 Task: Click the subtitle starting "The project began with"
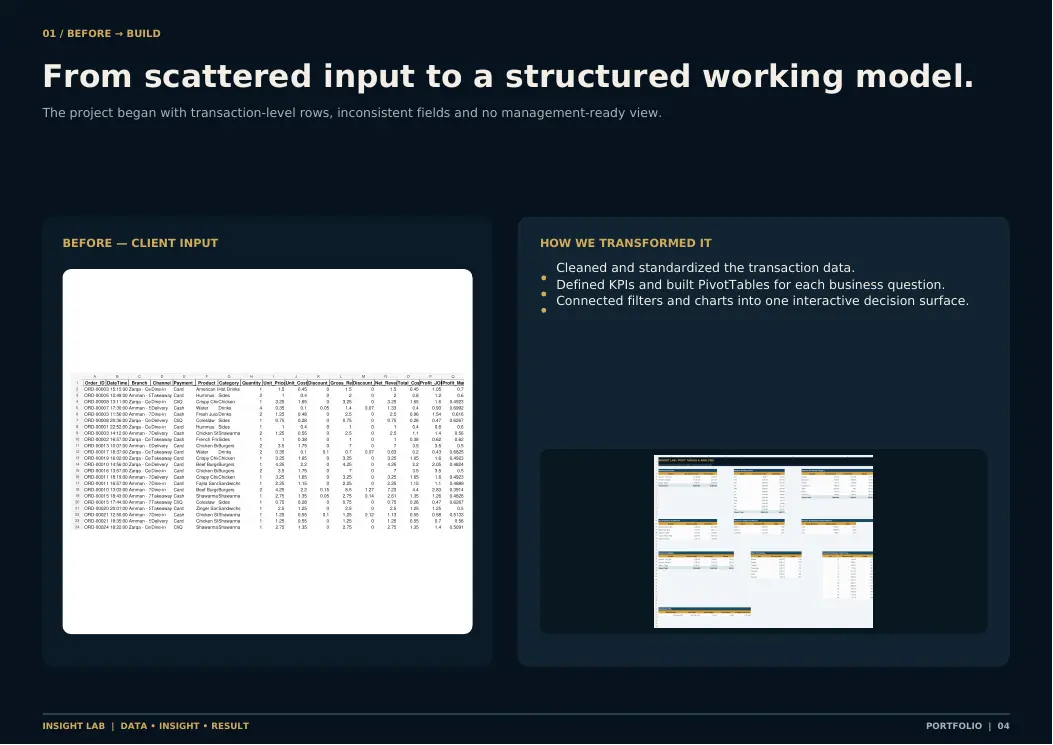(352, 113)
